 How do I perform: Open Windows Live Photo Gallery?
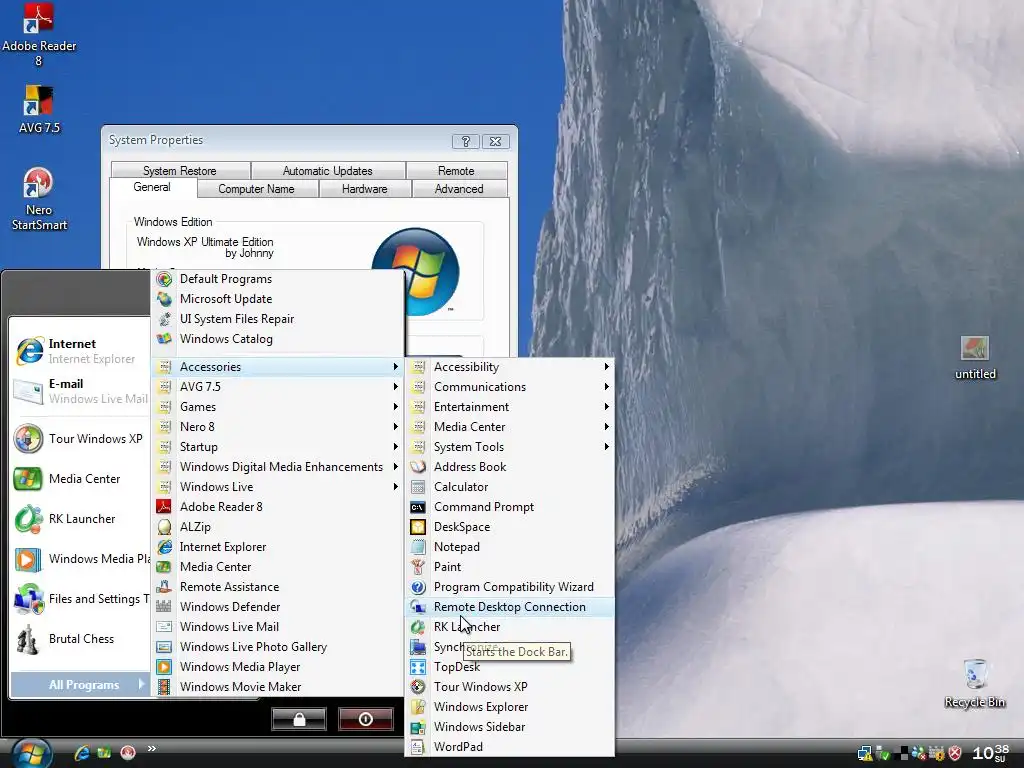coord(278,647)
